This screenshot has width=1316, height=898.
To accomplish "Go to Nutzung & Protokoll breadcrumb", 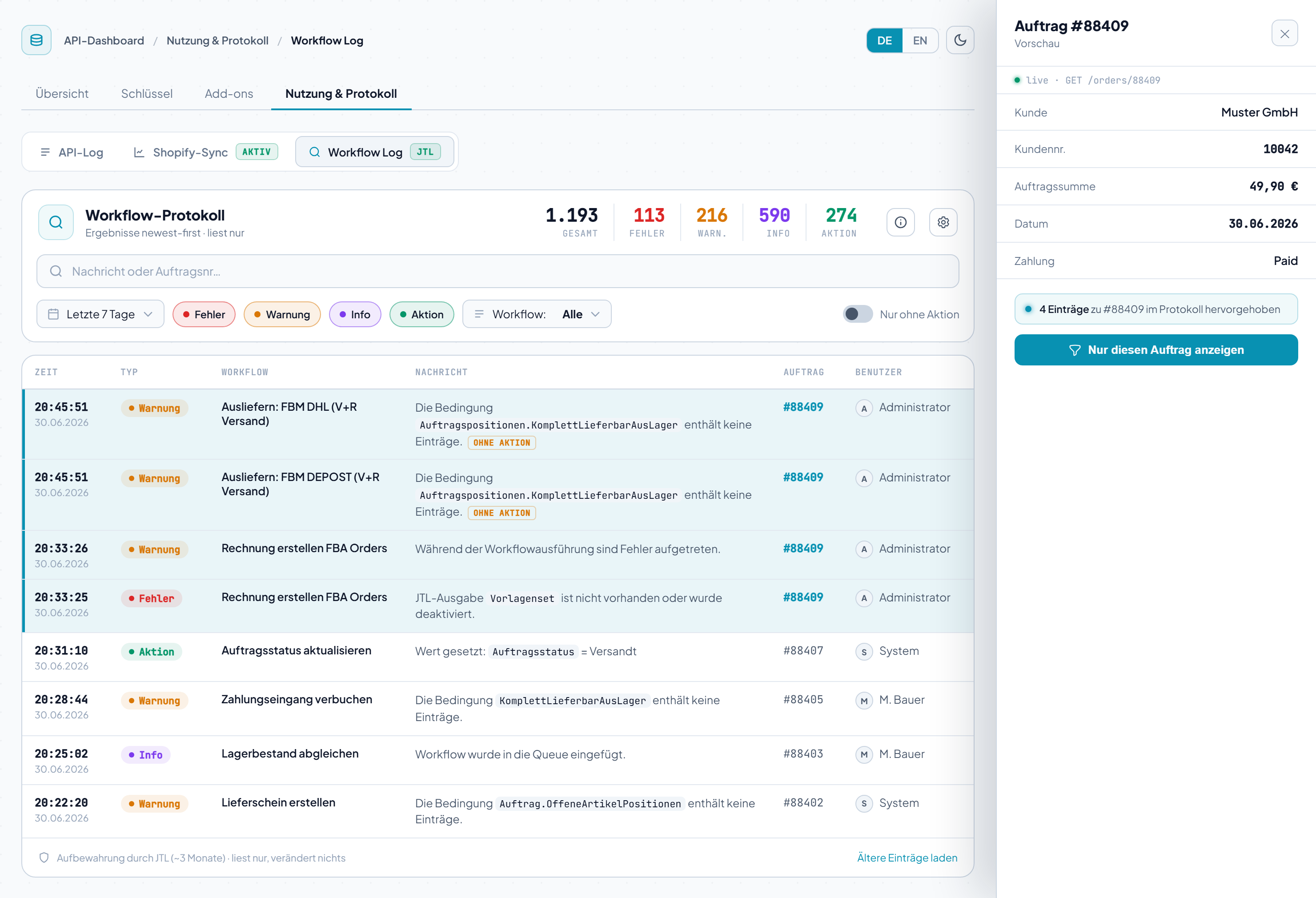I will pos(217,40).
